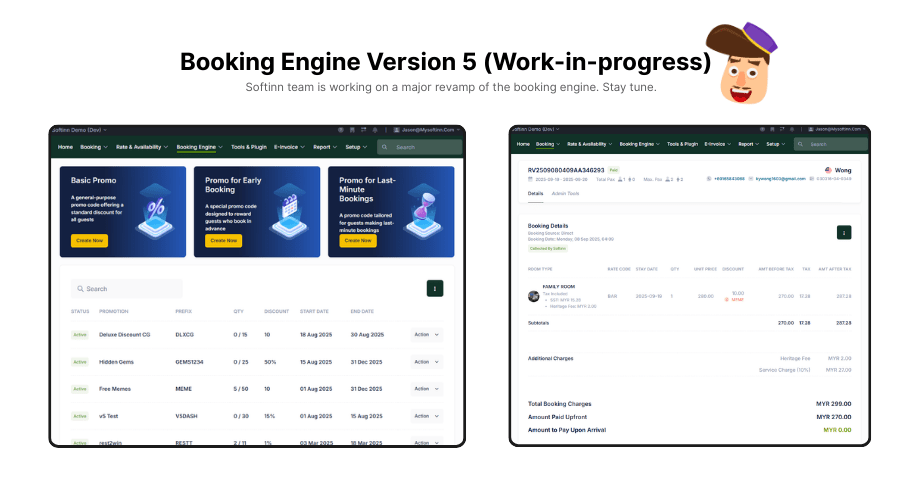Expand the underlined Booking Engine menu in the promo screenshot
This screenshot has height=481, width=920.
click(x=199, y=147)
